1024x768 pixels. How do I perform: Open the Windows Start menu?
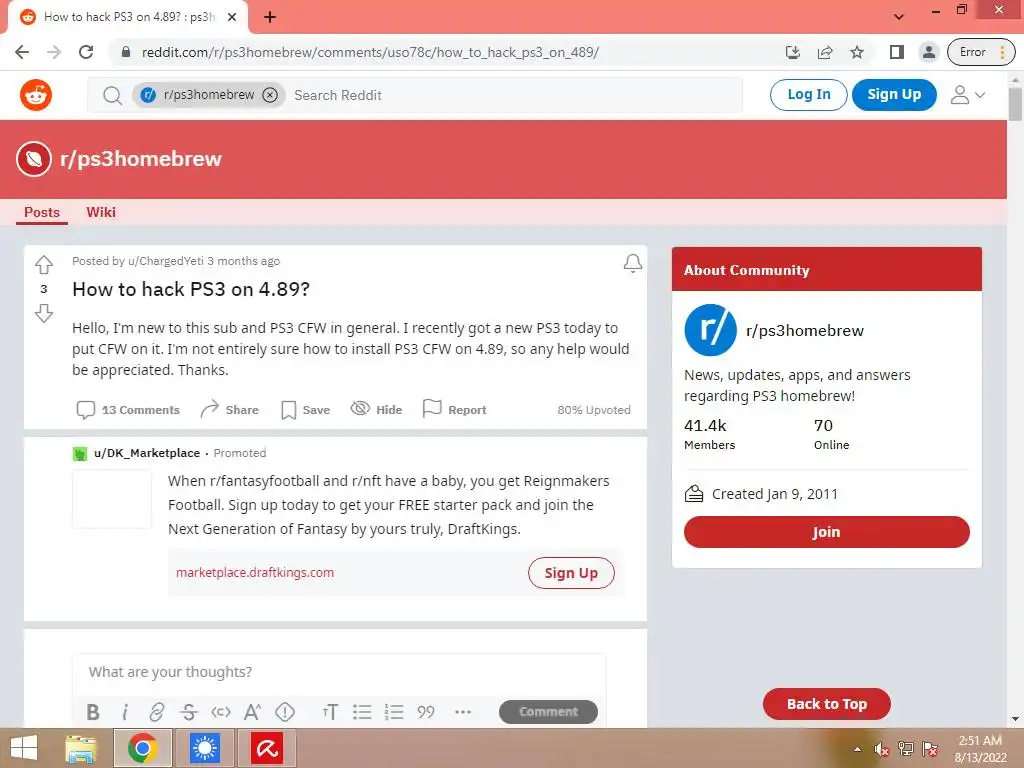[x=24, y=748]
